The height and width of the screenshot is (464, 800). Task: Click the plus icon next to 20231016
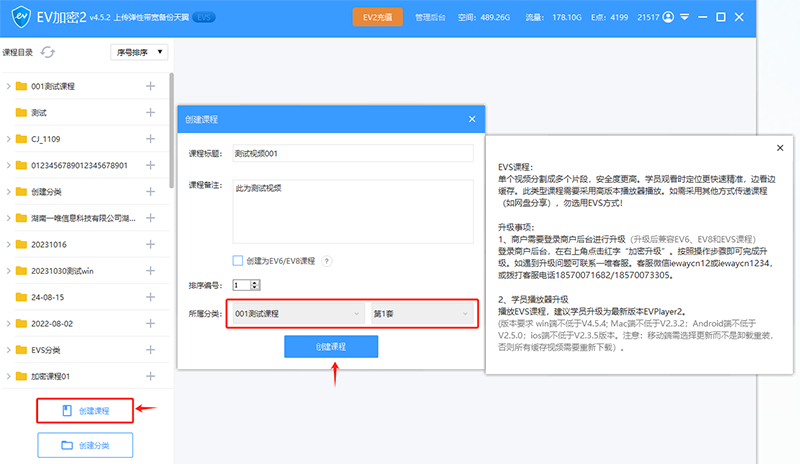click(151, 244)
